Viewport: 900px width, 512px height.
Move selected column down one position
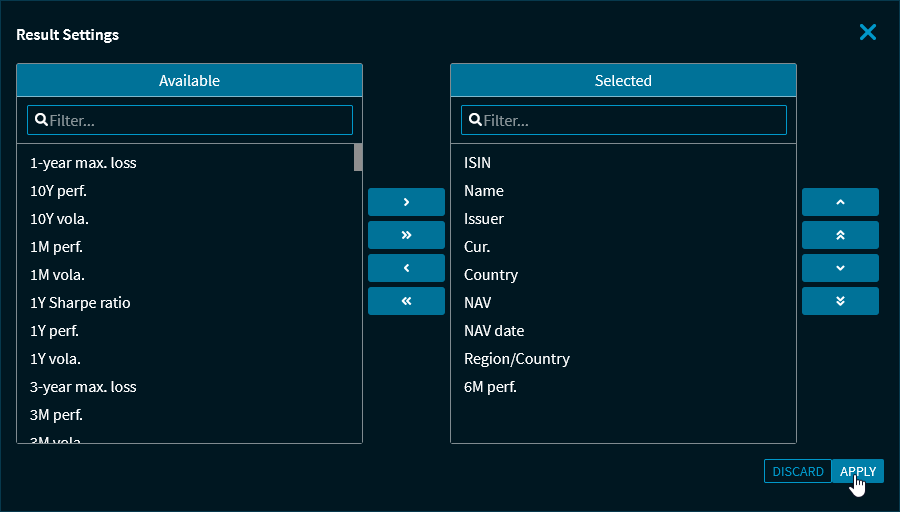coord(840,268)
